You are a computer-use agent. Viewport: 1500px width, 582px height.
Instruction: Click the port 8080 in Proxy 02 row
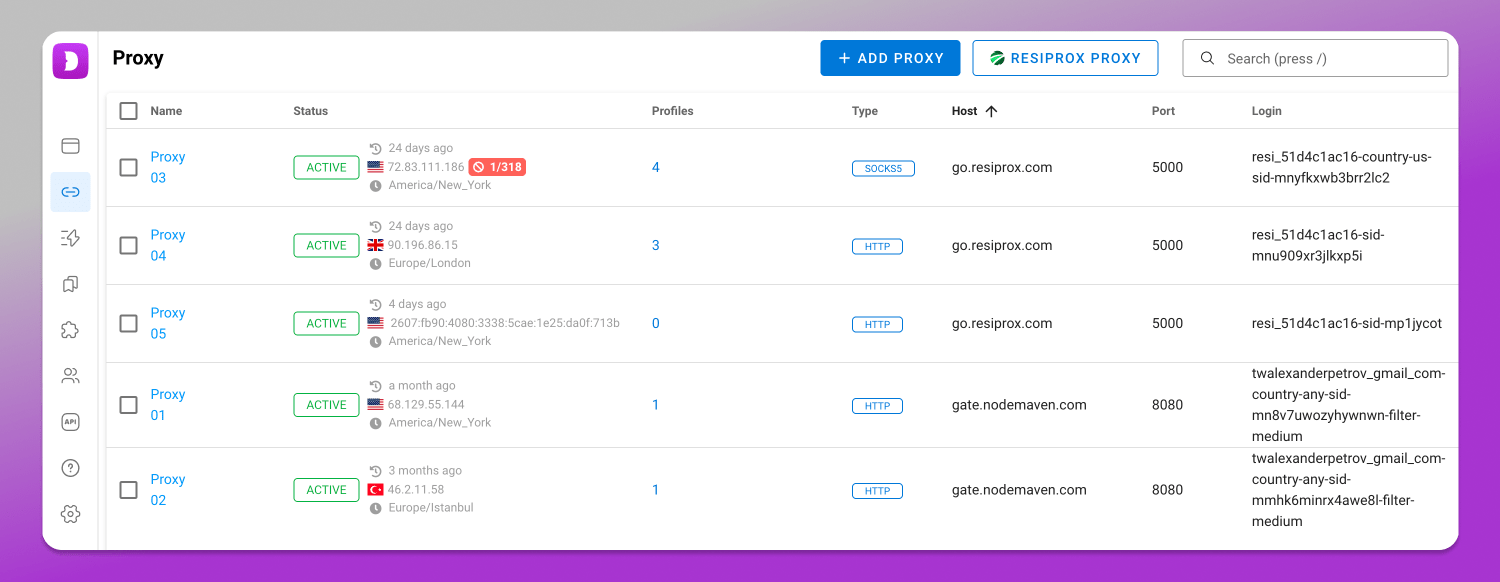[x=1167, y=490]
